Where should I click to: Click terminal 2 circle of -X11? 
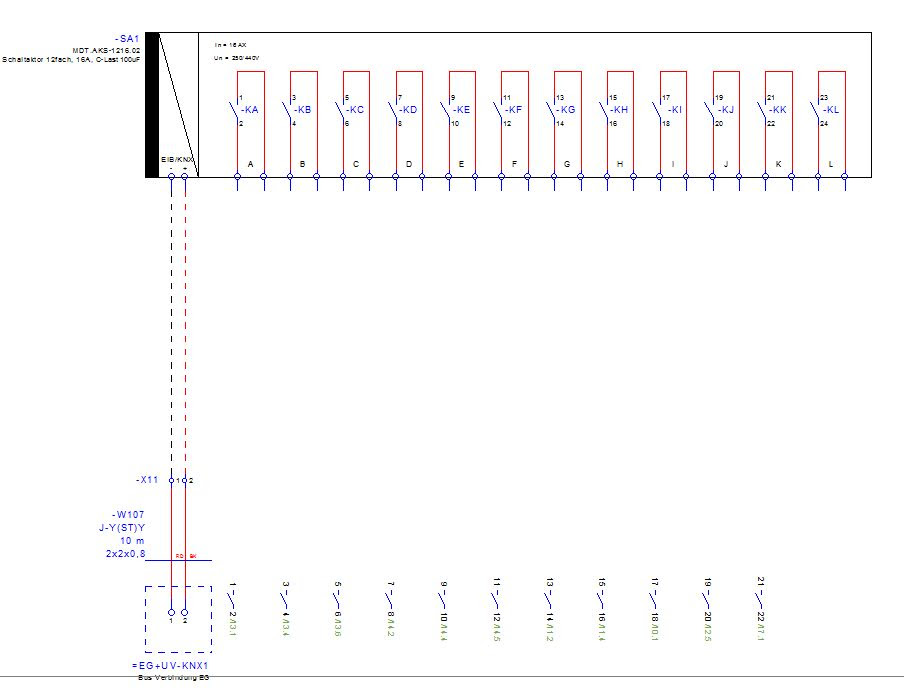[x=184, y=480]
